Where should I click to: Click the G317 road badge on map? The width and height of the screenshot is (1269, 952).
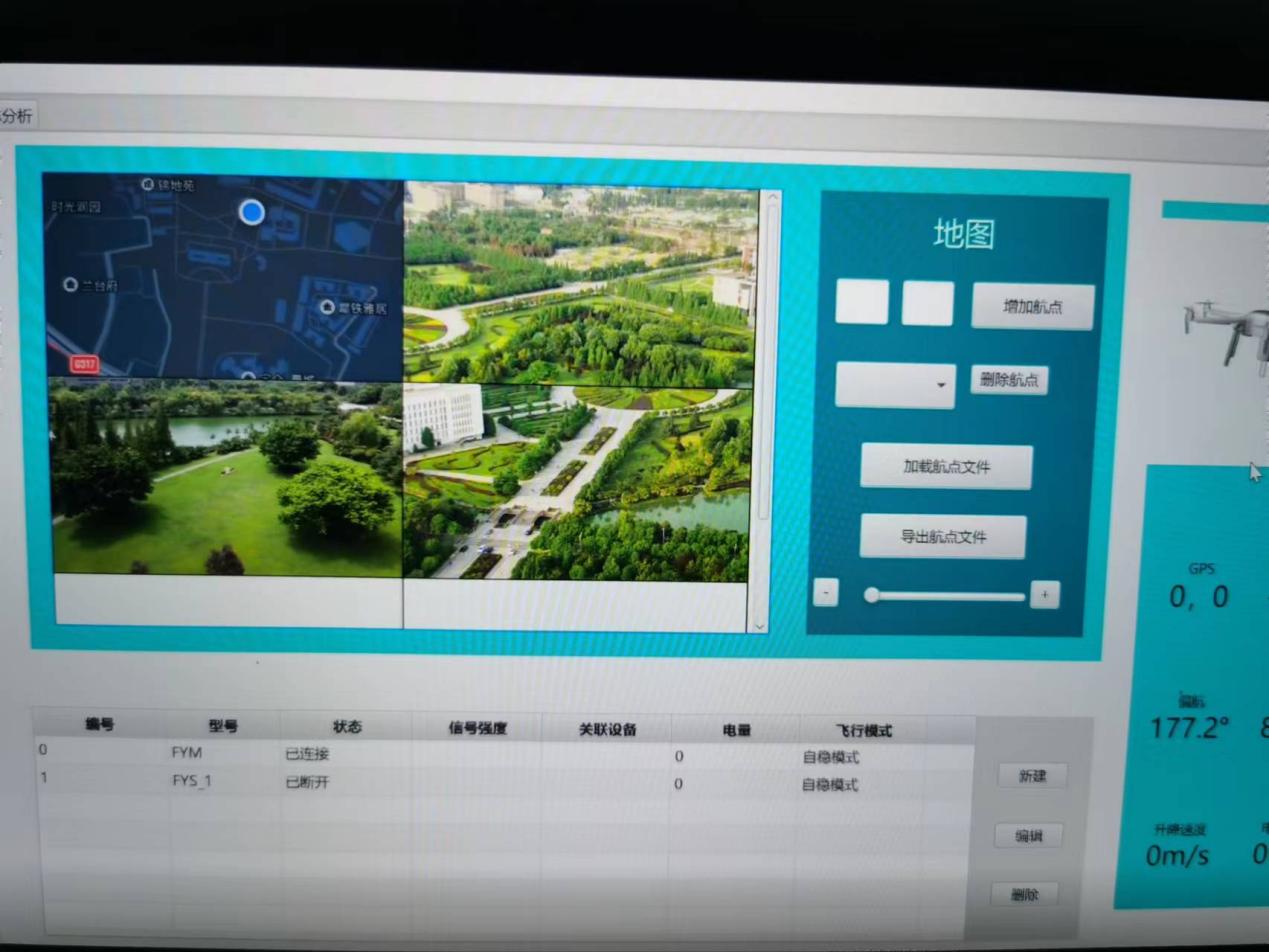pyautogui.click(x=84, y=364)
